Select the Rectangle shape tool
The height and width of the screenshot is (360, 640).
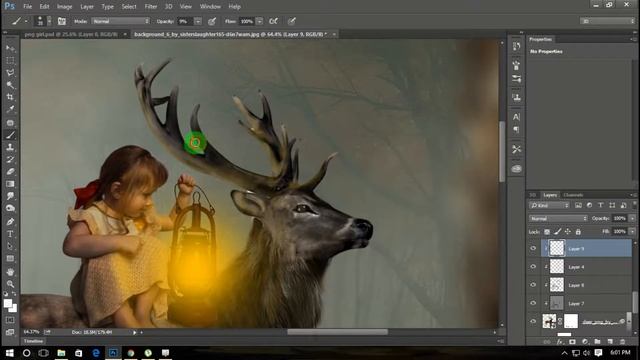10,259
